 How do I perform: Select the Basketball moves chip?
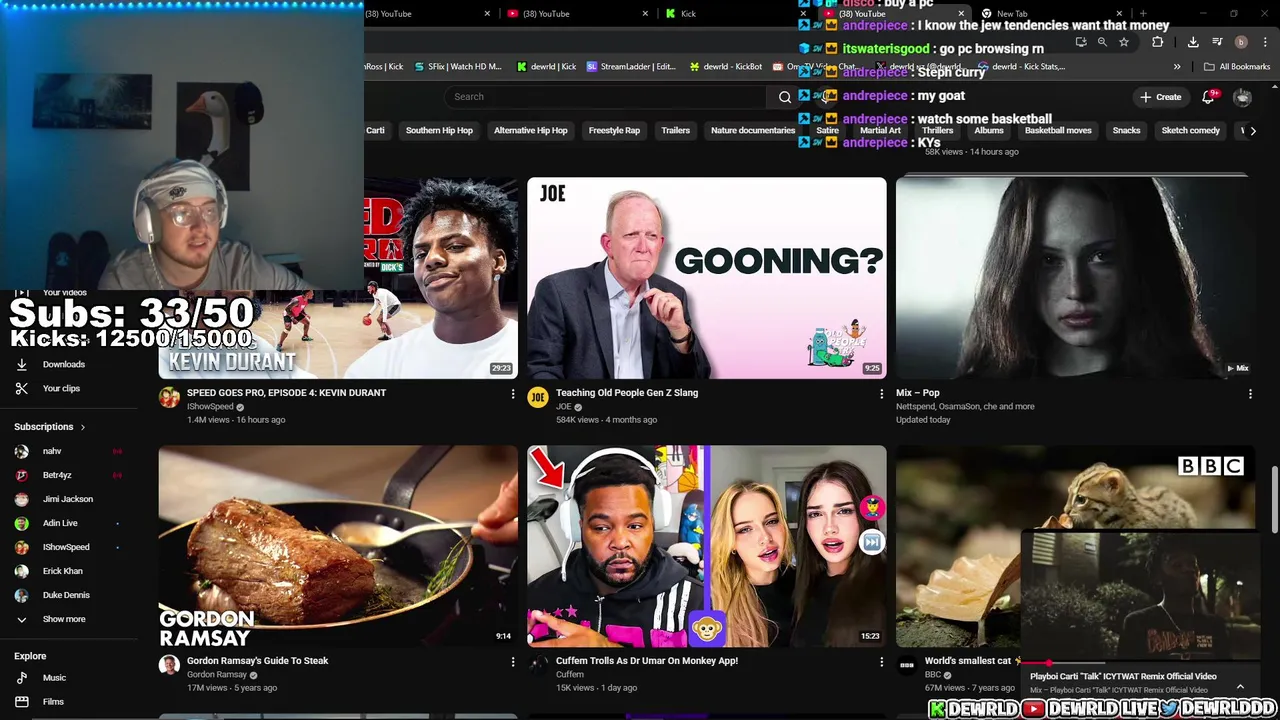[x=1058, y=130]
